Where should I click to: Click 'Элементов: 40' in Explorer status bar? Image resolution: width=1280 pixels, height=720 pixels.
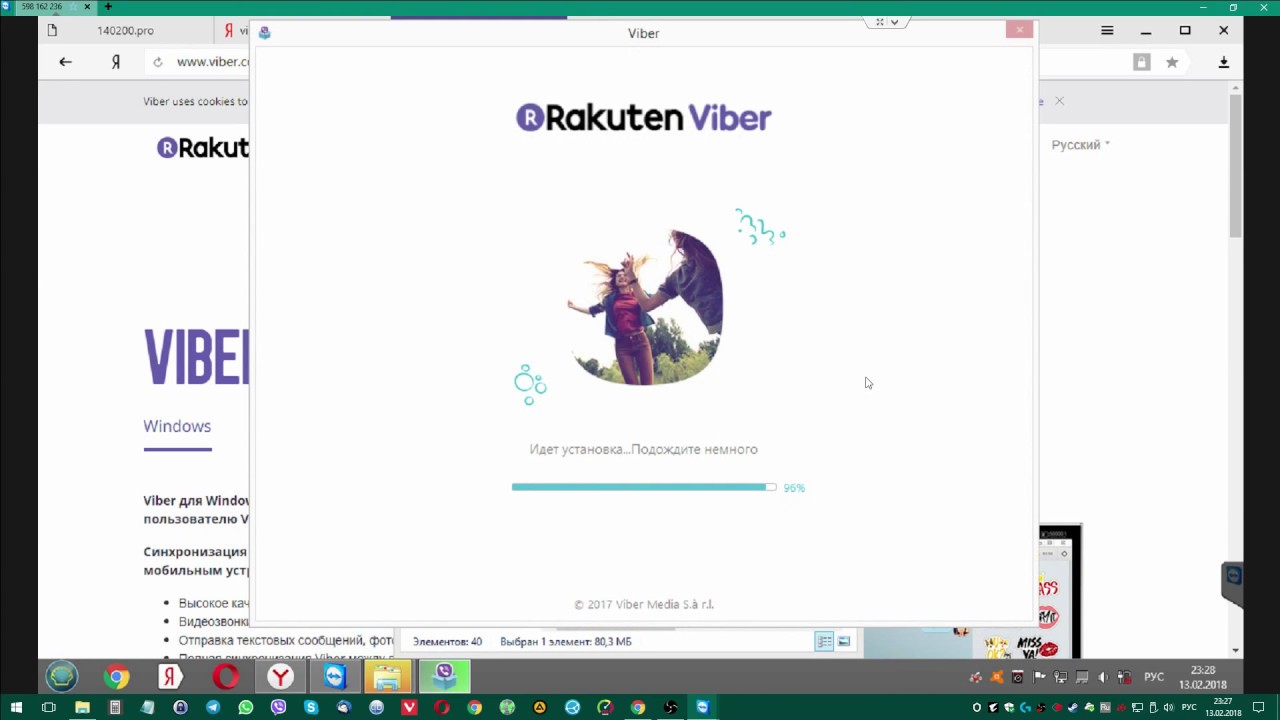click(x=447, y=642)
